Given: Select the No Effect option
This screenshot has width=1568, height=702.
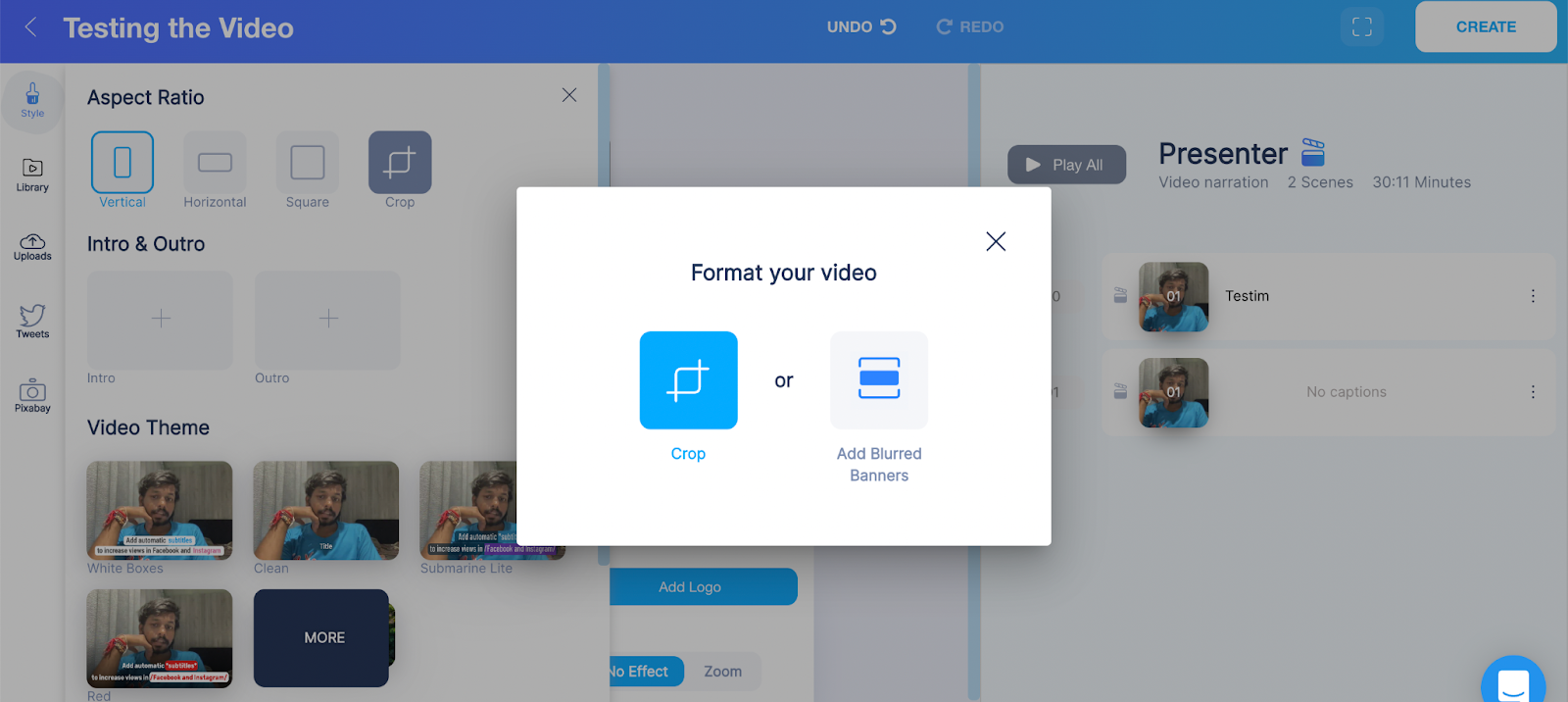Looking at the screenshot, I should (645, 672).
